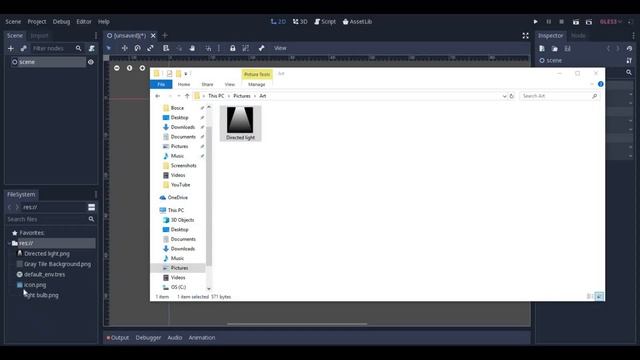This screenshot has width=640, height=360.
Task: Select Gray Tile Background.png in FileSystem
Action: coord(53,264)
